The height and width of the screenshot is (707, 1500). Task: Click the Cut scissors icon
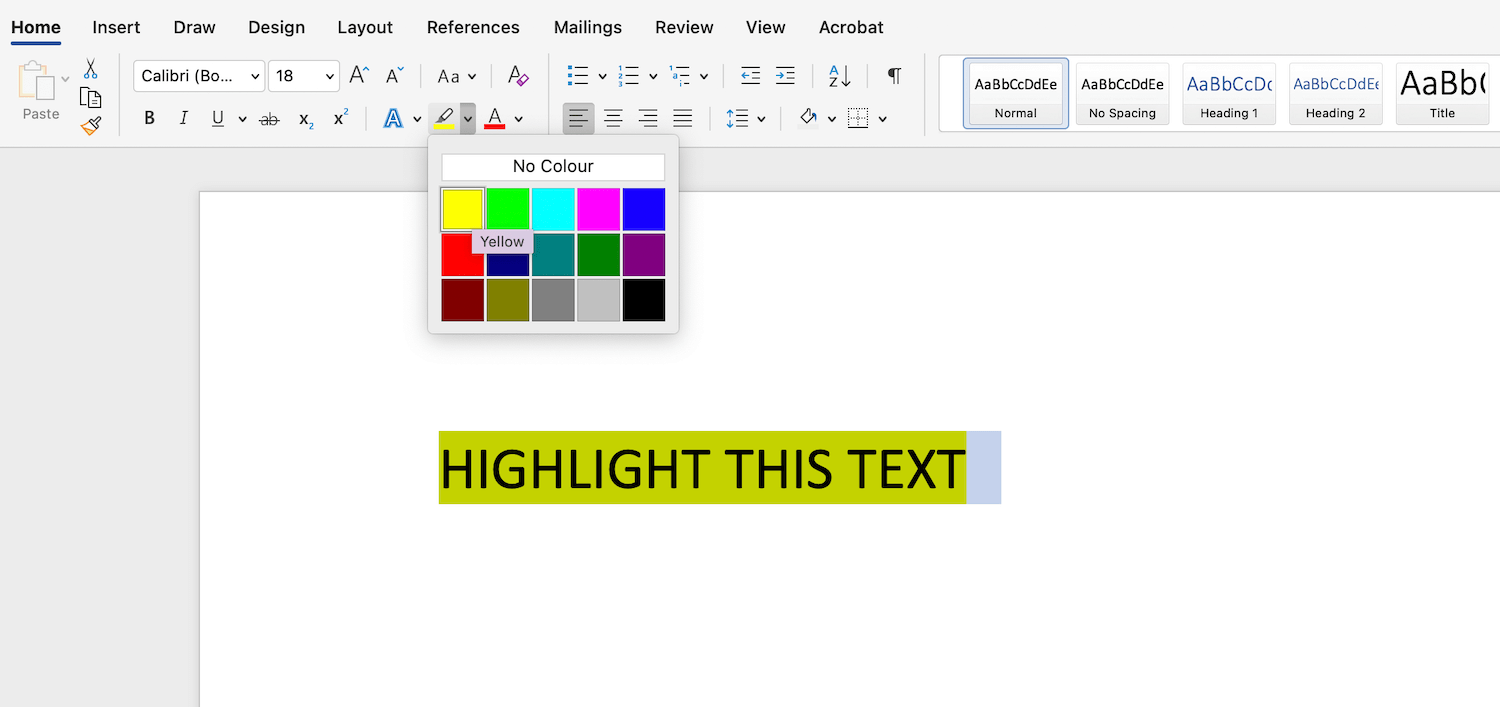[x=90, y=69]
